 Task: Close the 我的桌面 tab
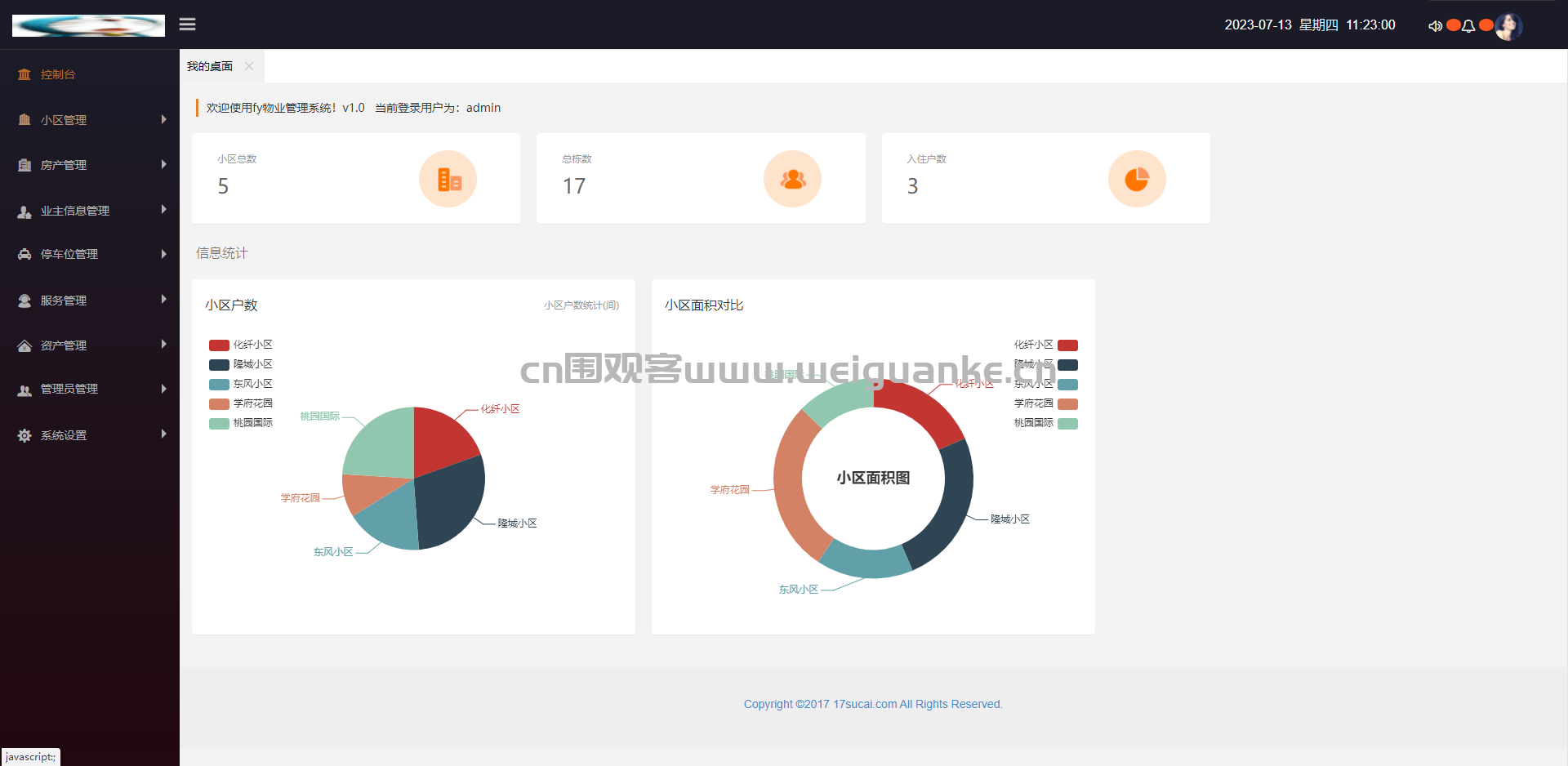pyautogui.click(x=249, y=66)
